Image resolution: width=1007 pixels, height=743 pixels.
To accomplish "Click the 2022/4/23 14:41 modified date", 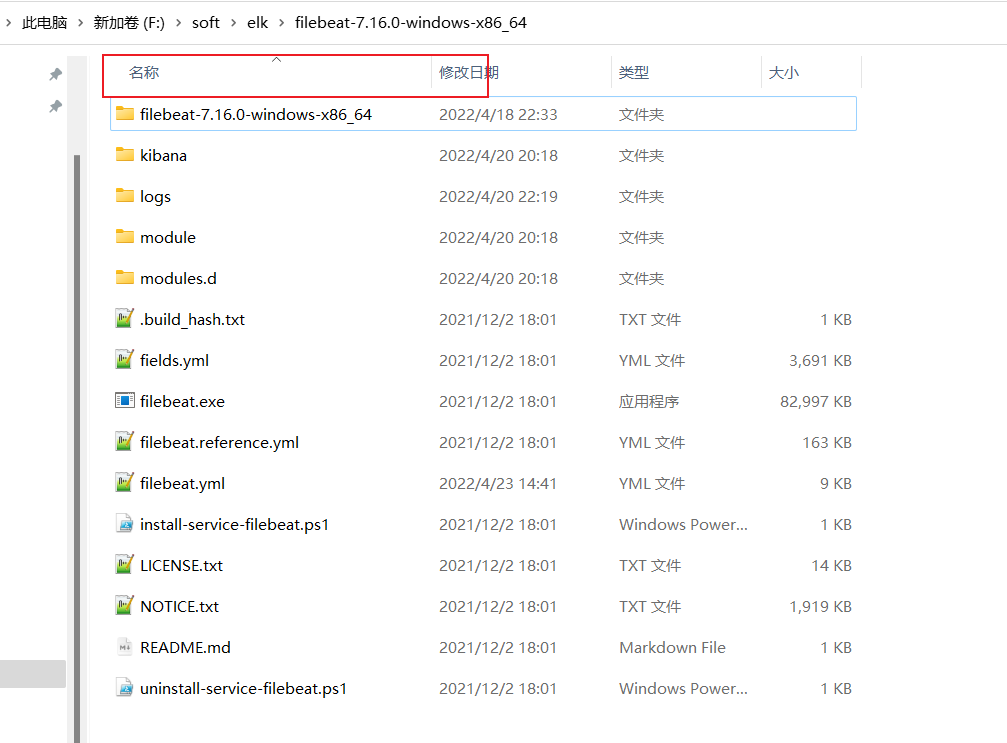I will [x=498, y=484].
